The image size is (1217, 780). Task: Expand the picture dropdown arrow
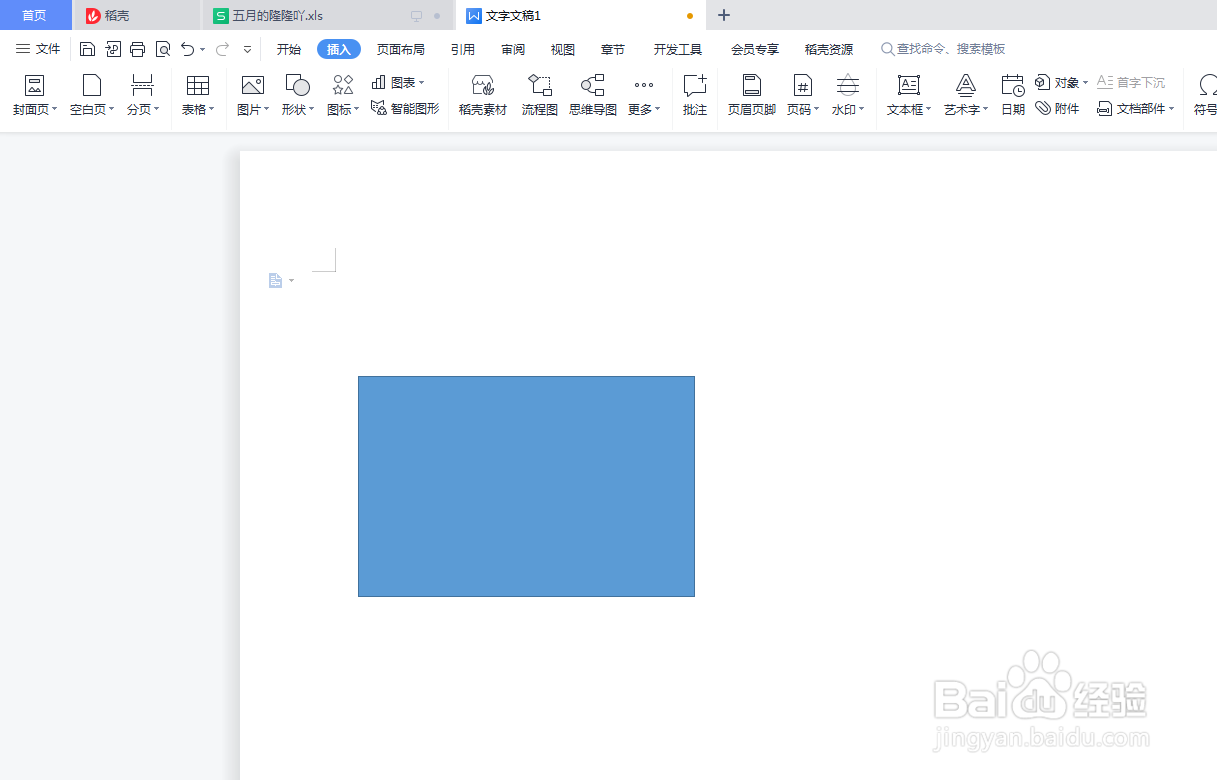[x=267, y=110]
